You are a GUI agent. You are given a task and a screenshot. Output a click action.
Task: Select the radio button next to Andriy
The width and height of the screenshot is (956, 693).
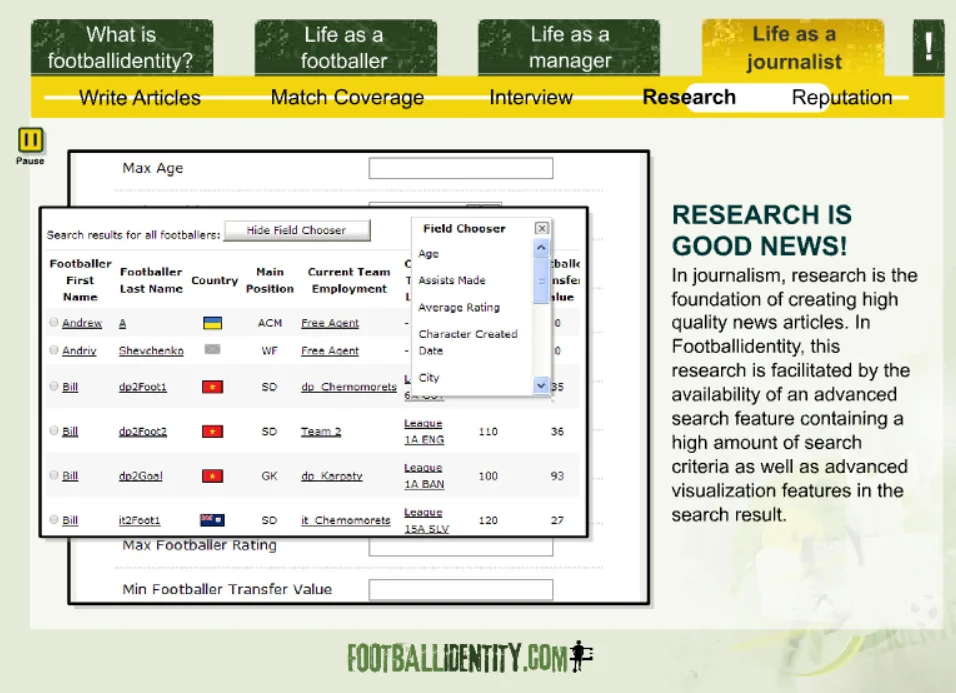coord(54,350)
